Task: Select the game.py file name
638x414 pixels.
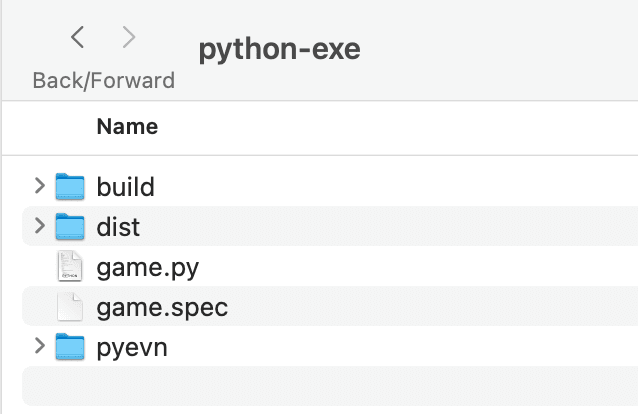Action: click(x=148, y=268)
